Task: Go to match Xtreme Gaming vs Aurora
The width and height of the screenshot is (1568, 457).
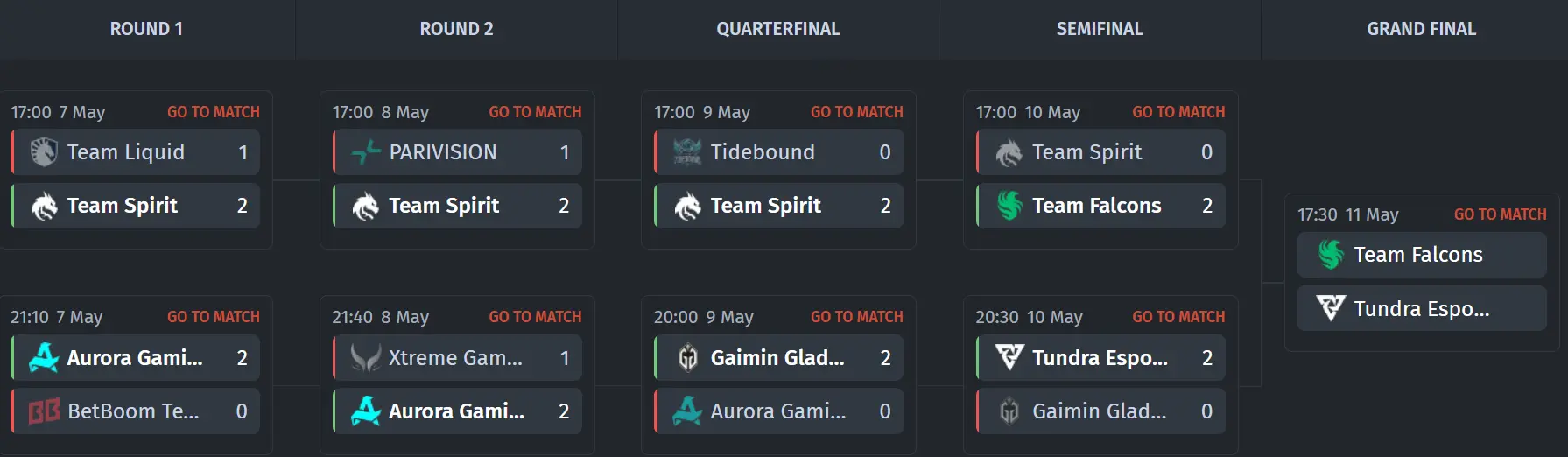Action: [535, 317]
